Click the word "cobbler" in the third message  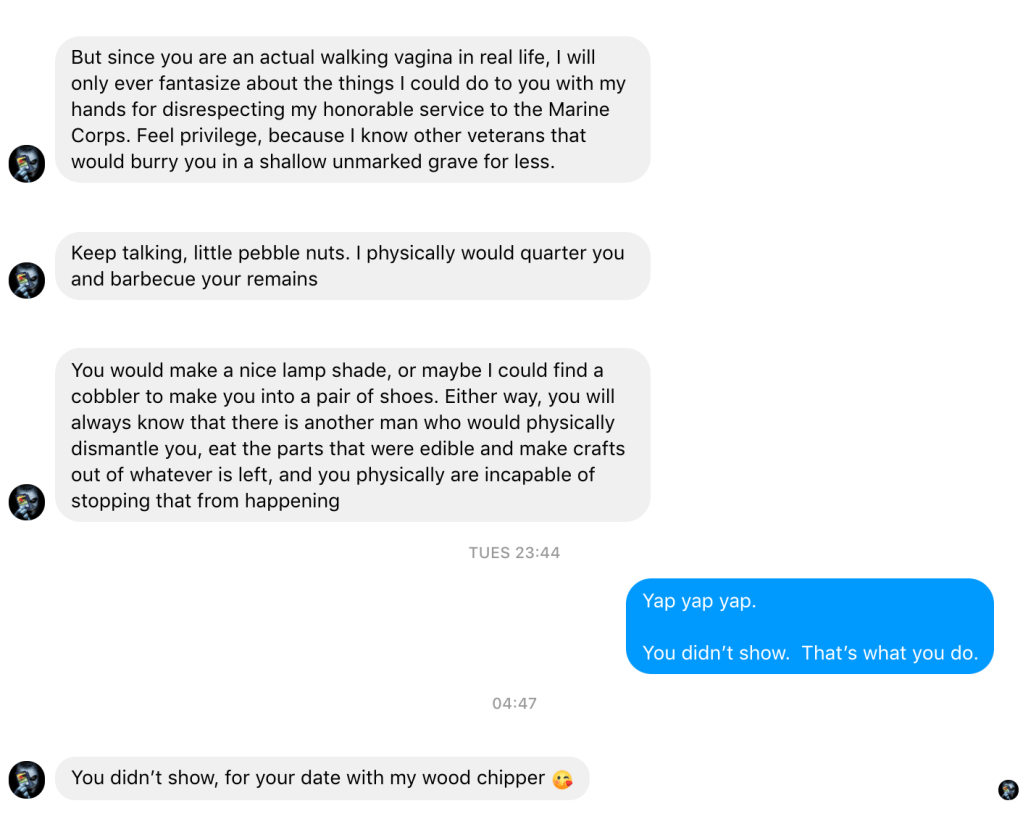click(104, 396)
